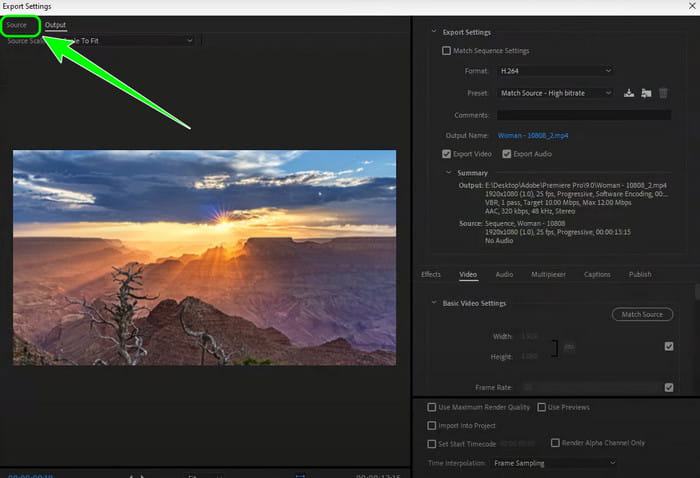Collapse the Summary section
This screenshot has width=700, height=478.
click(x=448, y=173)
